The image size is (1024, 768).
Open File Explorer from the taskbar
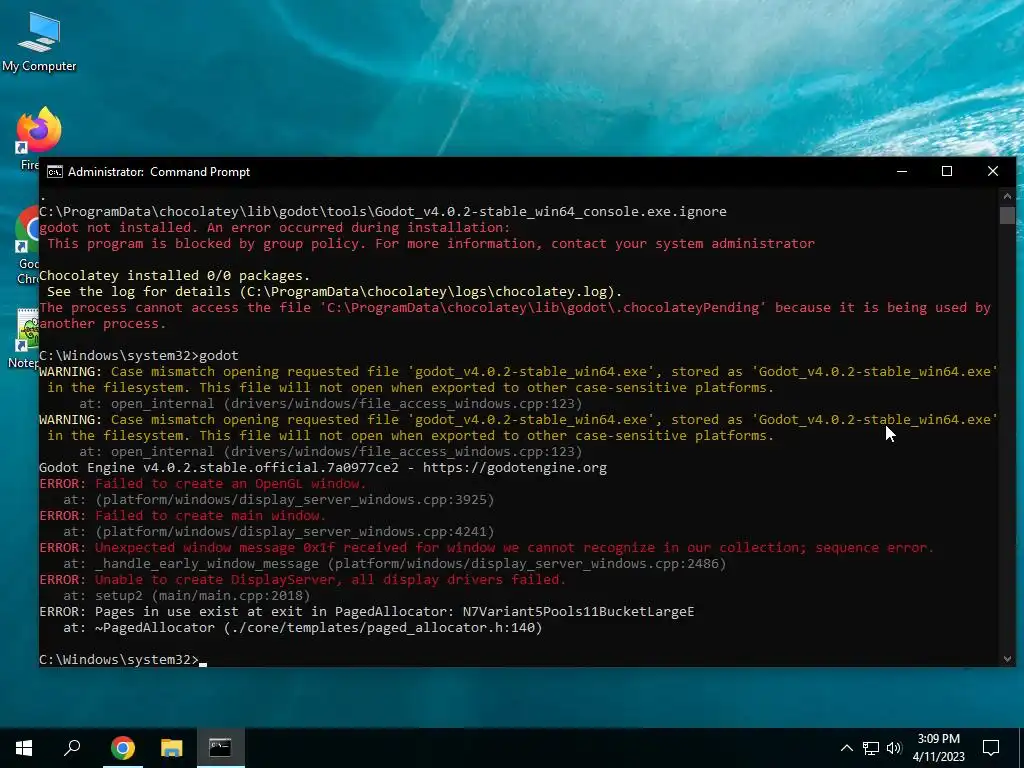[x=171, y=748]
